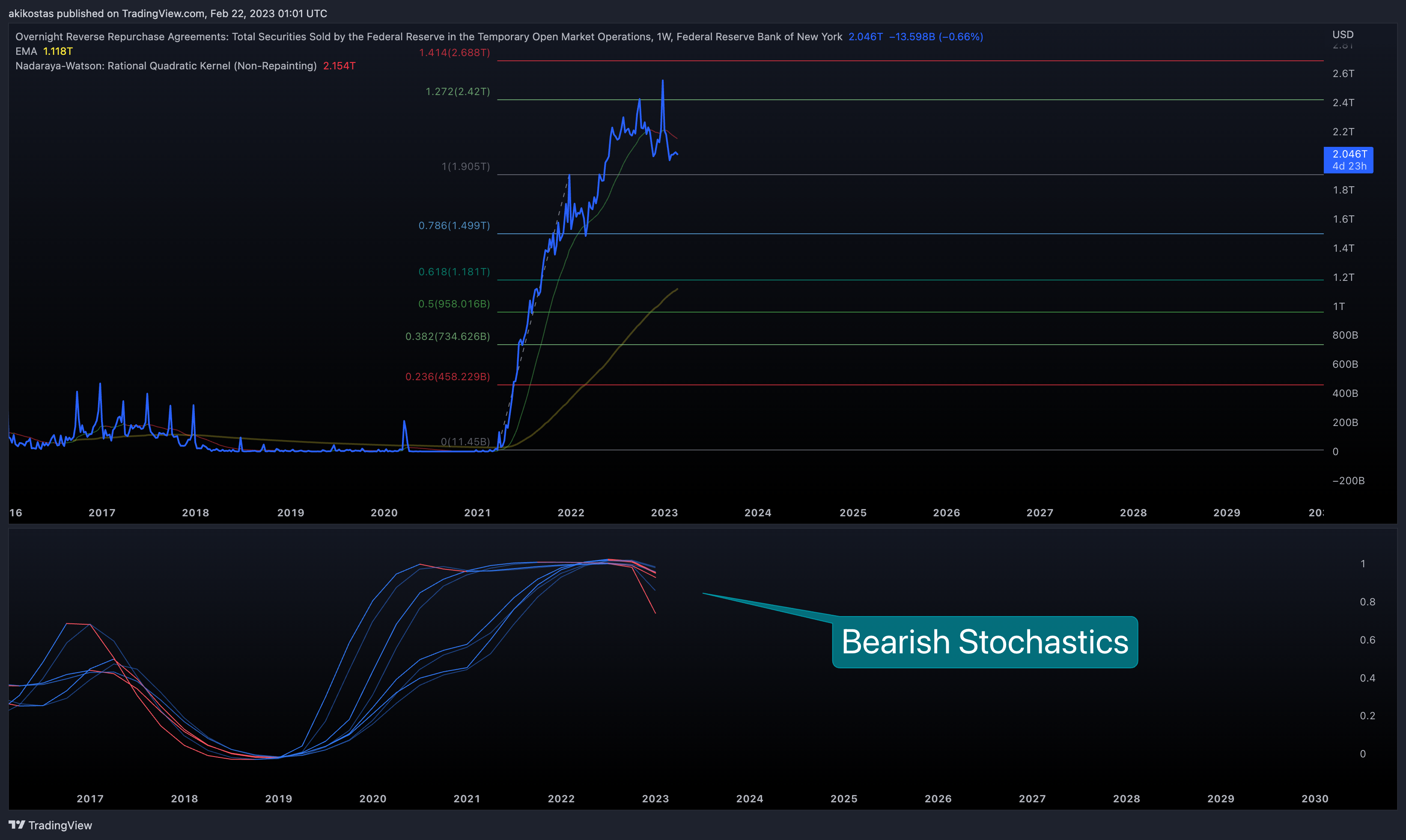Image resolution: width=1406 pixels, height=840 pixels.
Task: Click the 1(1.905T) Fibonacci level label
Action: (466, 167)
